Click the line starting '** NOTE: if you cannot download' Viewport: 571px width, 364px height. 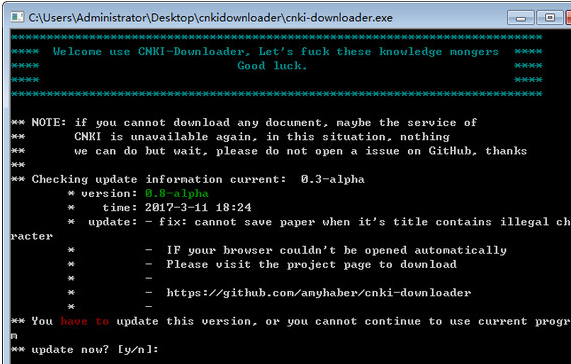[244, 123]
